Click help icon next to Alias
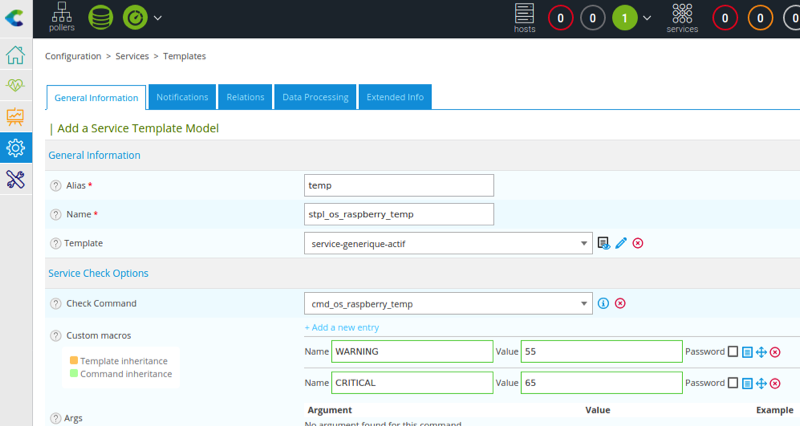800x426 pixels. (55, 186)
